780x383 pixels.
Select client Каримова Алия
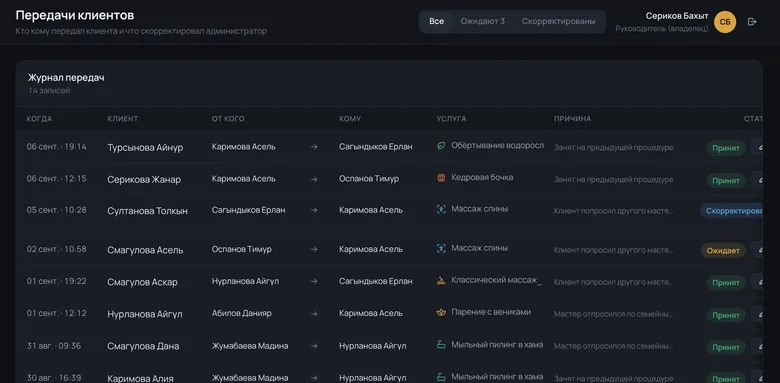[x=140, y=379]
